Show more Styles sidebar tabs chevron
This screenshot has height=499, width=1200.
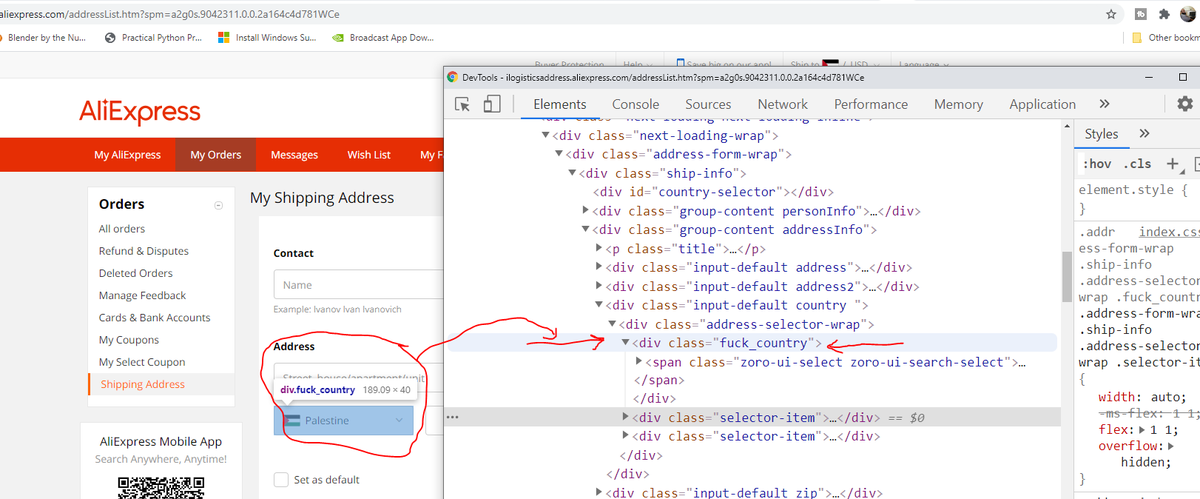1144,134
